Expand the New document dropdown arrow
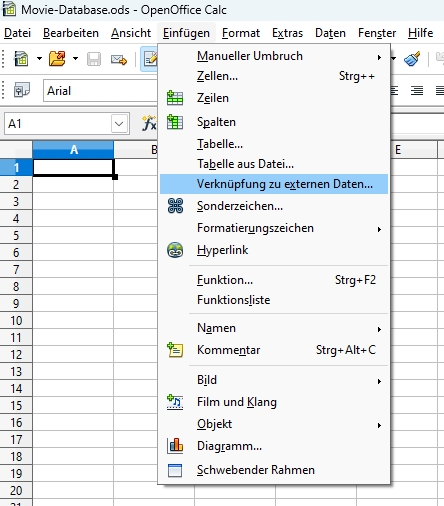The height and width of the screenshot is (506, 444). 39,59
